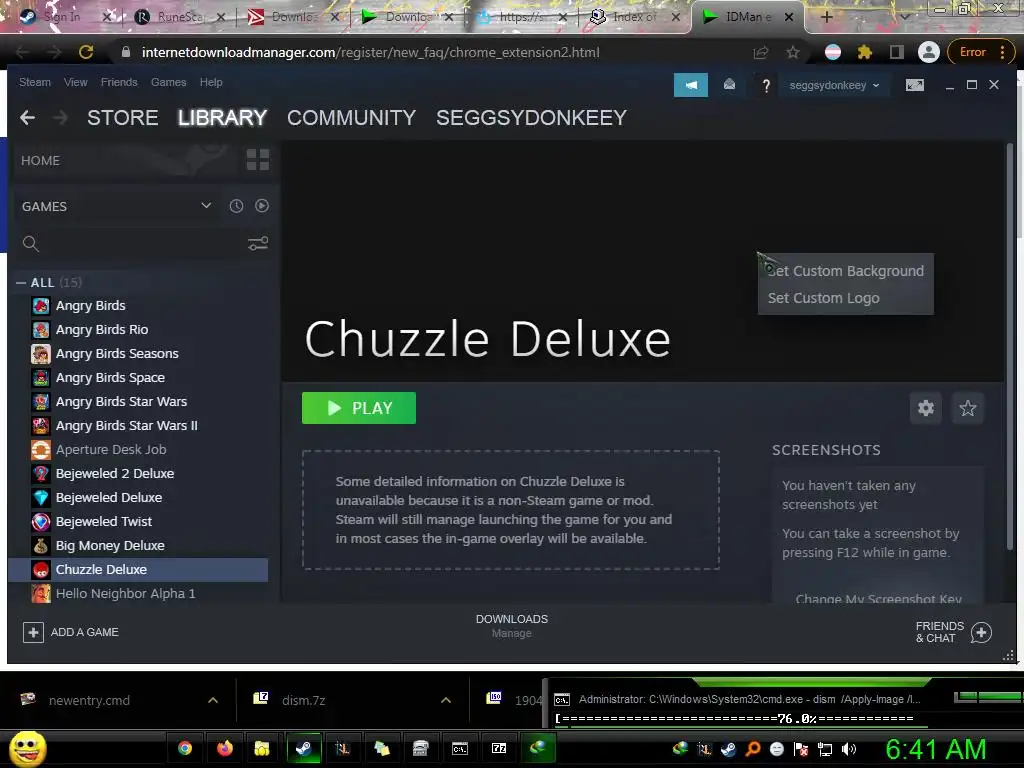The width and height of the screenshot is (1024, 768).
Task: Click the Add a Game plus icon
Action: tap(33, 632)
